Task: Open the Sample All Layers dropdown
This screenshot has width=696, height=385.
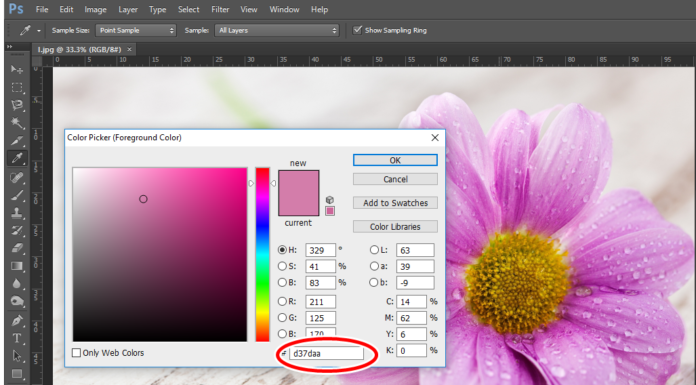Action: tap(277, 30)
